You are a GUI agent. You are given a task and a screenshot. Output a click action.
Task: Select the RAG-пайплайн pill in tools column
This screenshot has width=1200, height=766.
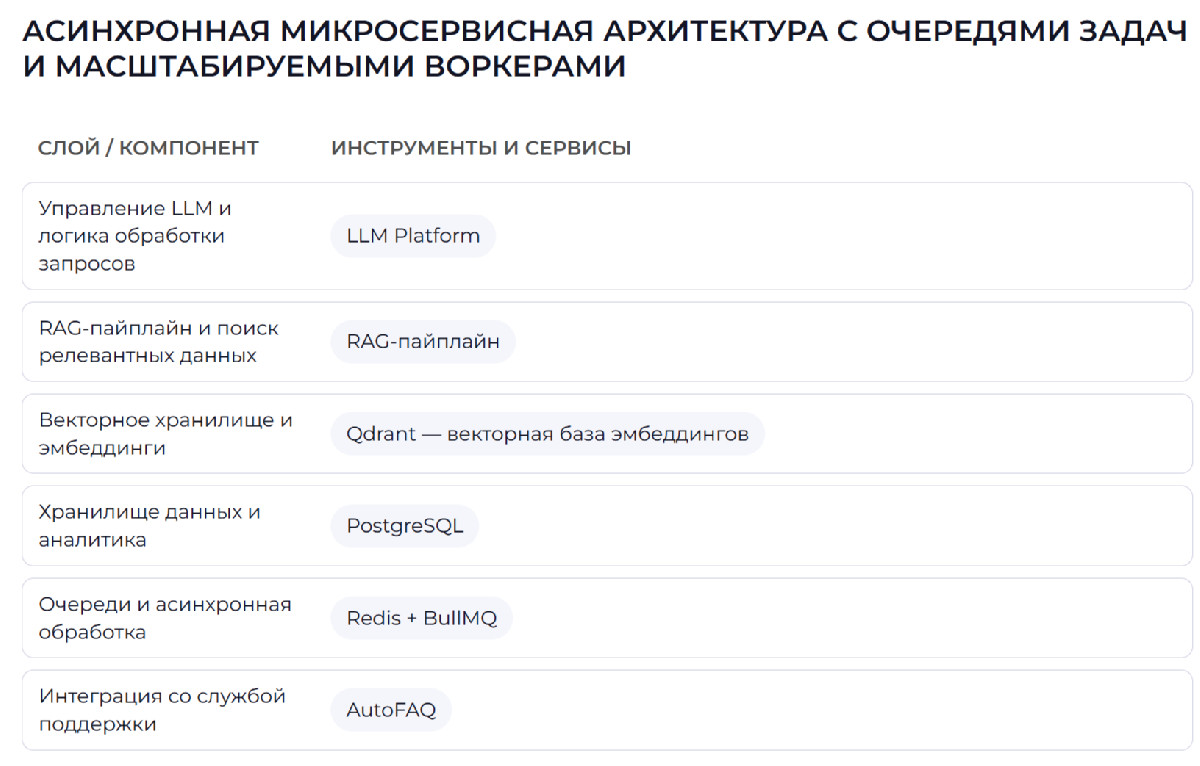coord(422,341)
